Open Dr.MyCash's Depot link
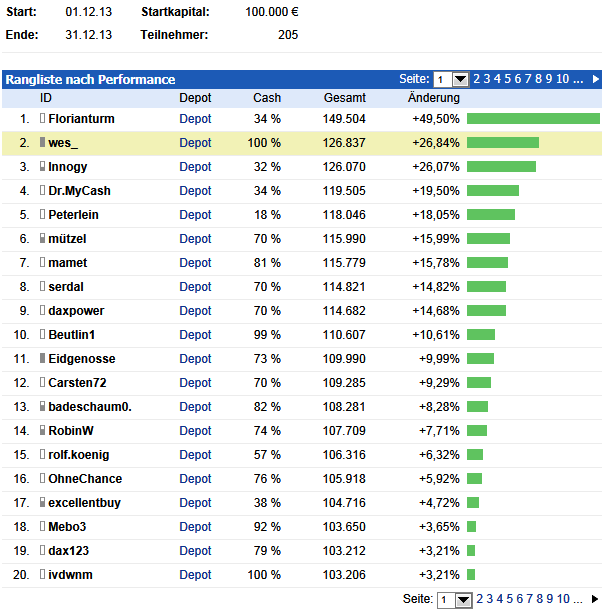Viewport: 605px width, 612px height. coord(195,191)
